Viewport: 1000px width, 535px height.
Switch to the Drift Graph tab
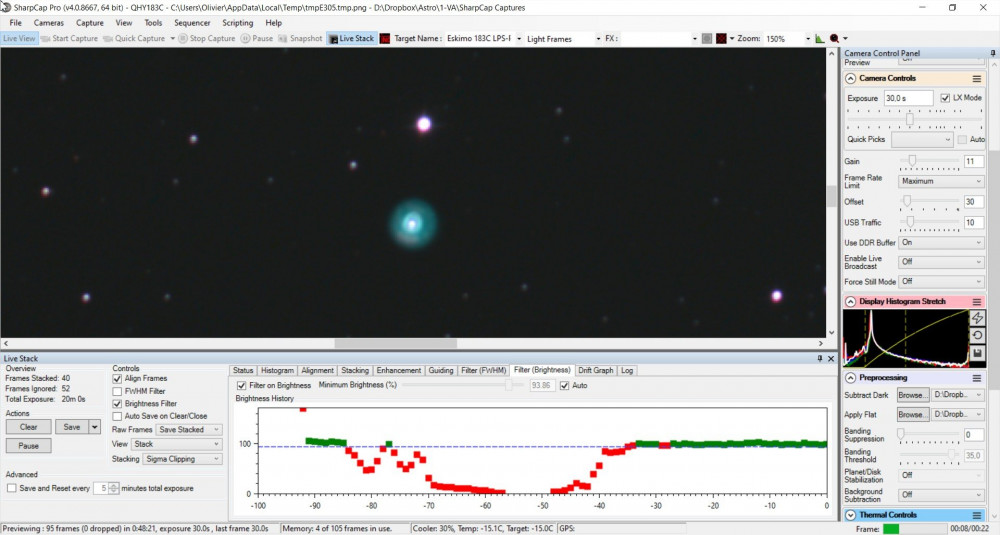[596, 370]
